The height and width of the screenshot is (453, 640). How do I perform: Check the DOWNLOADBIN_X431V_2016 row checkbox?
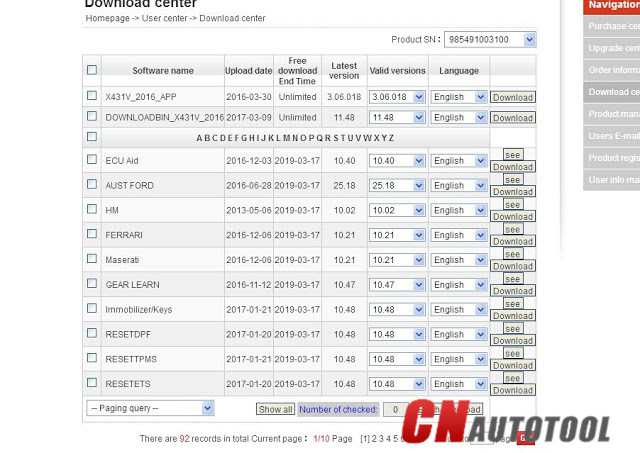coord(92,116)
